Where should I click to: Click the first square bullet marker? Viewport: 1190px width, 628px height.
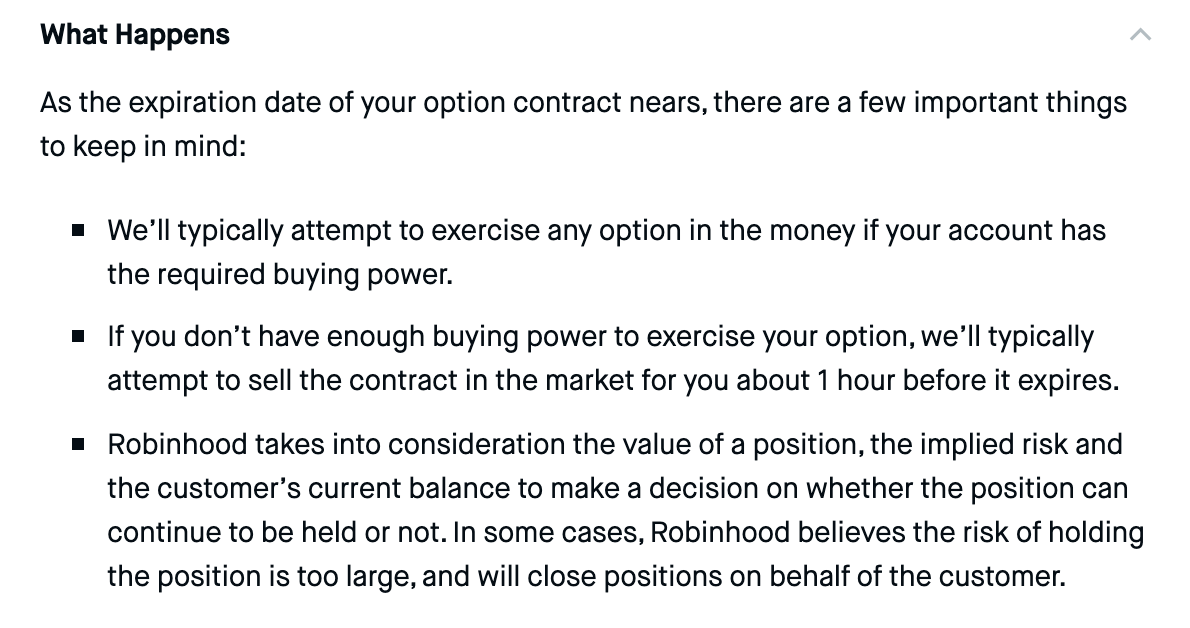[x=78, y=230]
